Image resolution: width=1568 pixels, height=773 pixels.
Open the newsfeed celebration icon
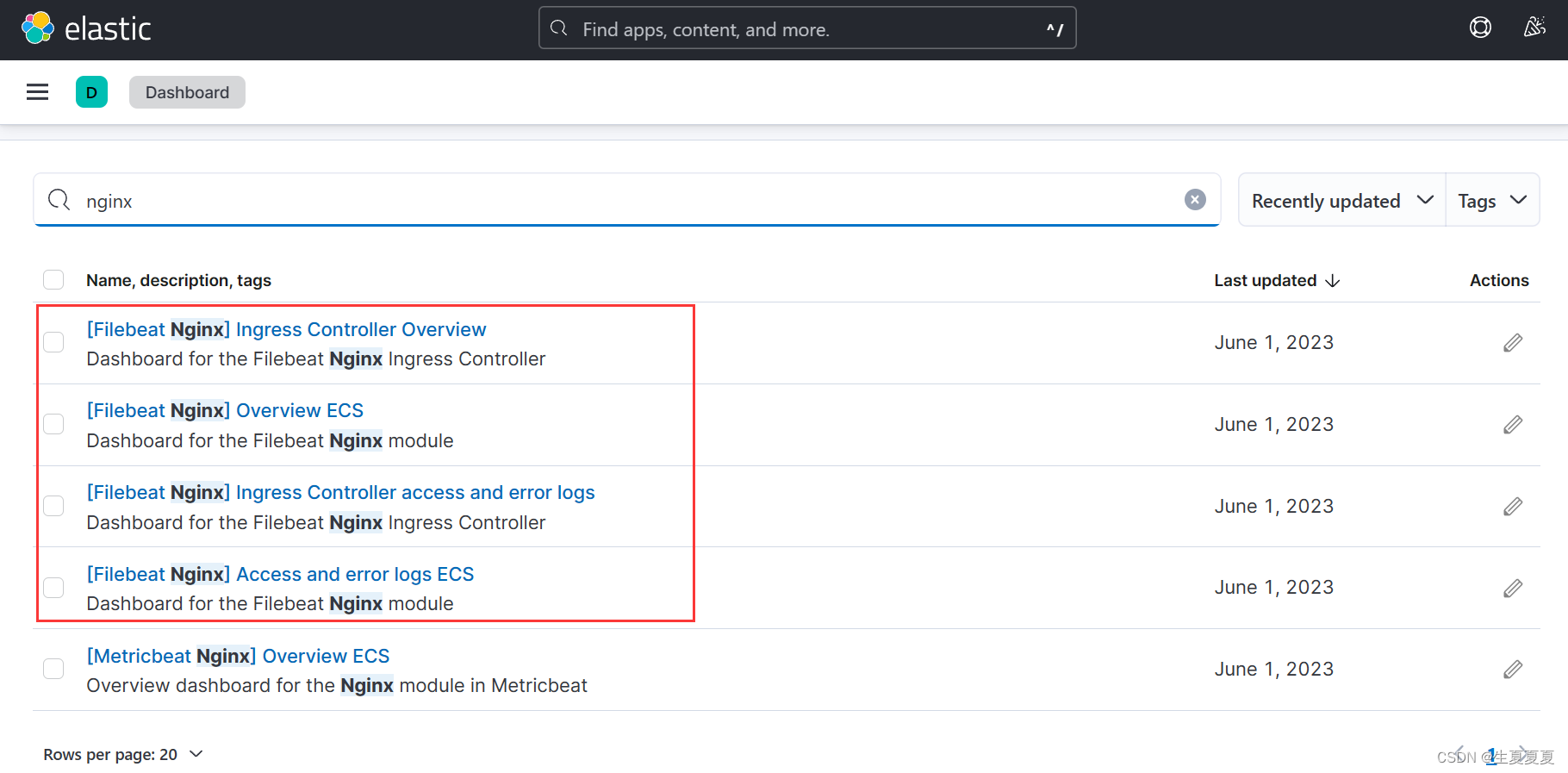click(x=1534, y=28)
